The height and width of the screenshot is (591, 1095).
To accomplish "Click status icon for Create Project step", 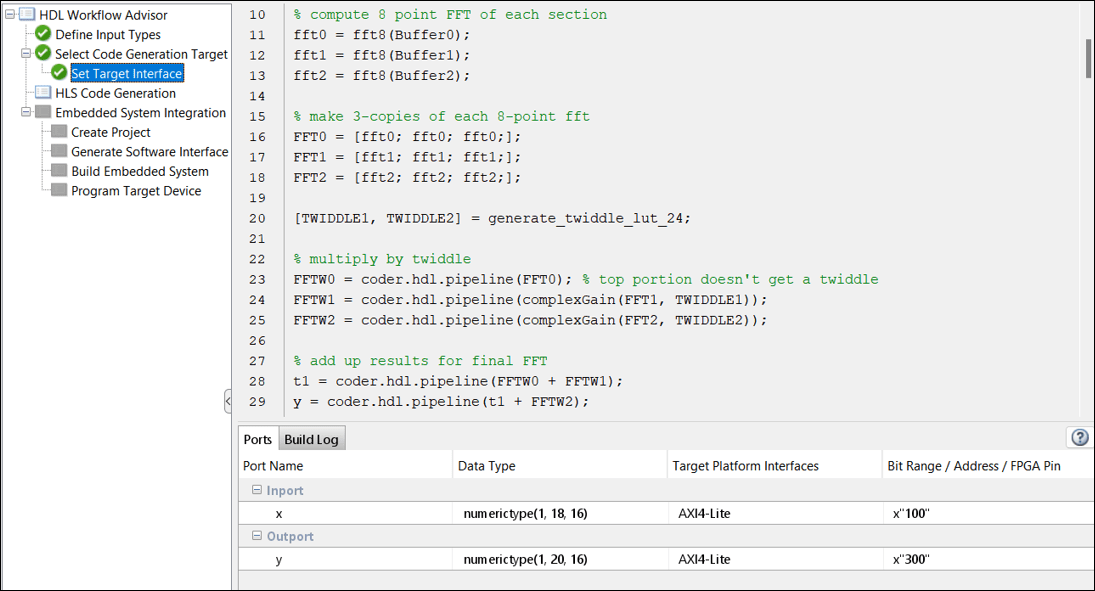I will [x=57, y=131].
